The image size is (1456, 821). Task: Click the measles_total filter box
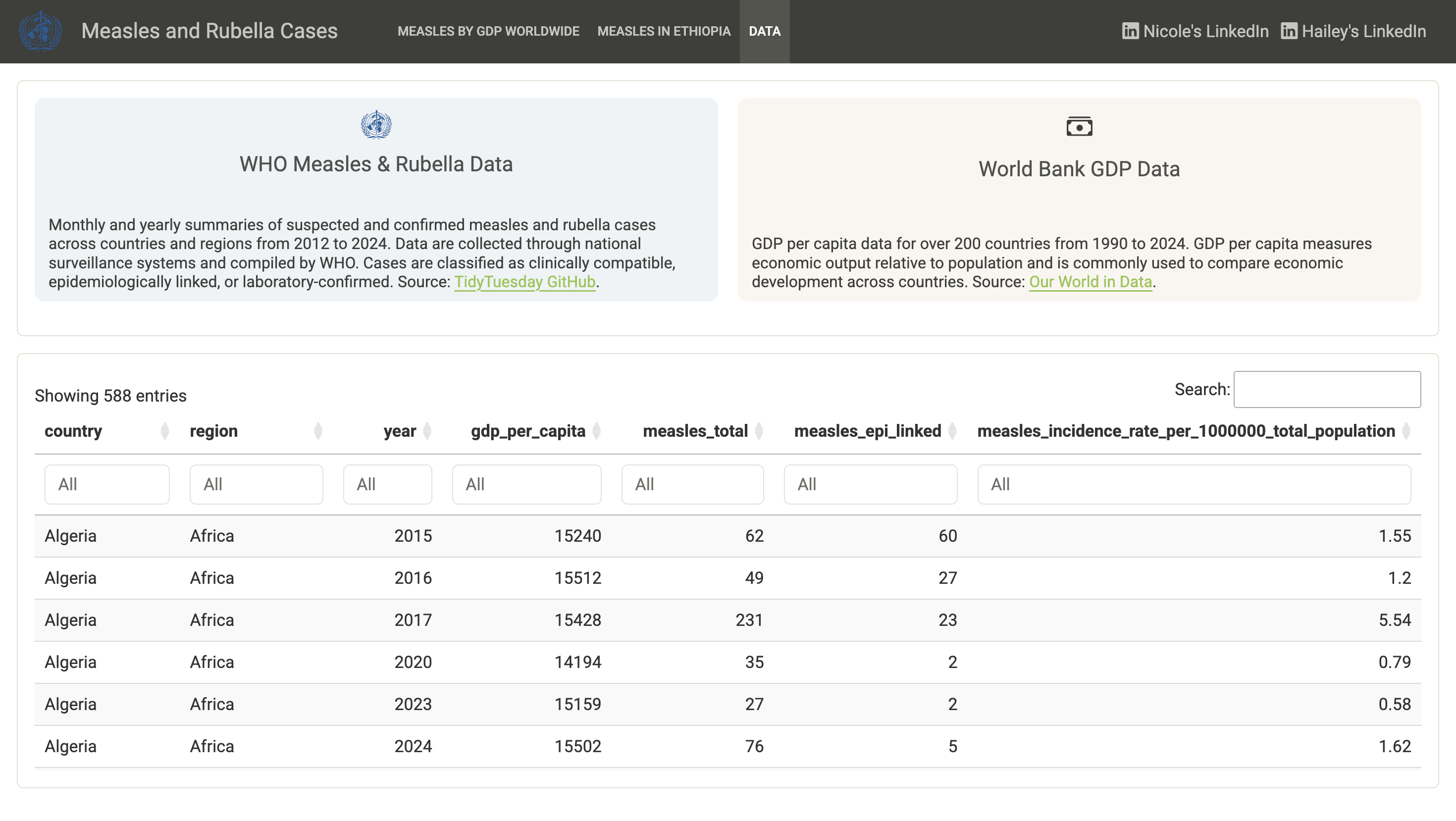coord(692,484)
